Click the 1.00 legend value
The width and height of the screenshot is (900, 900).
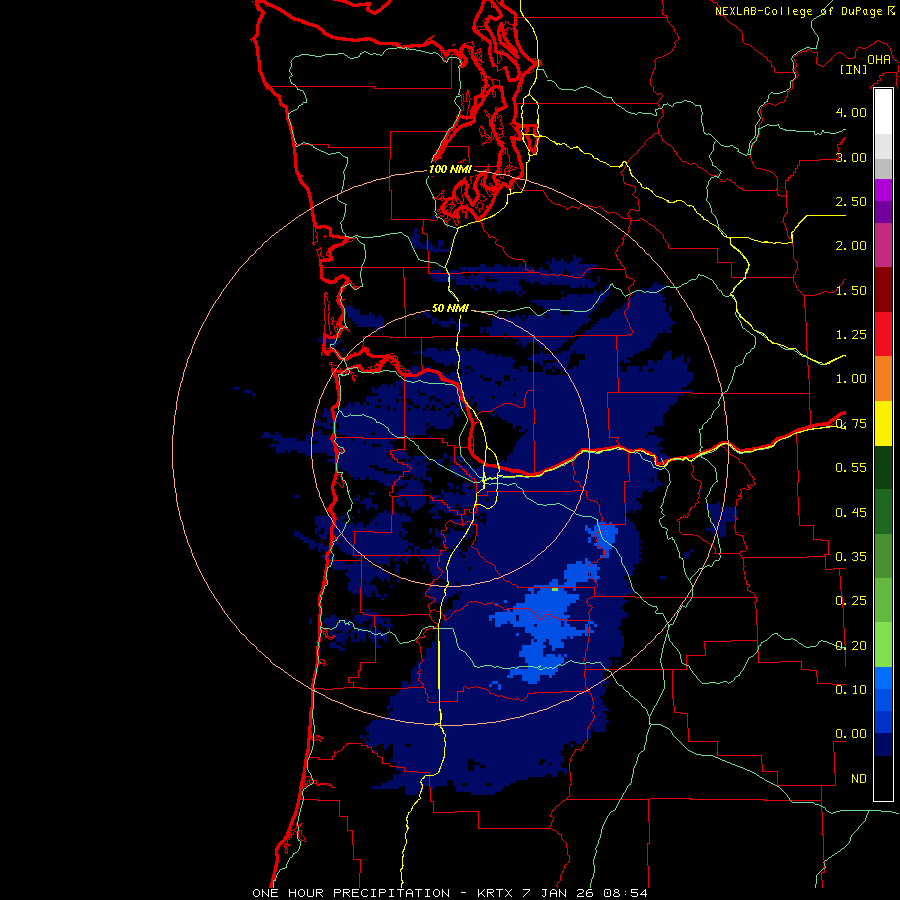point(851,378)
